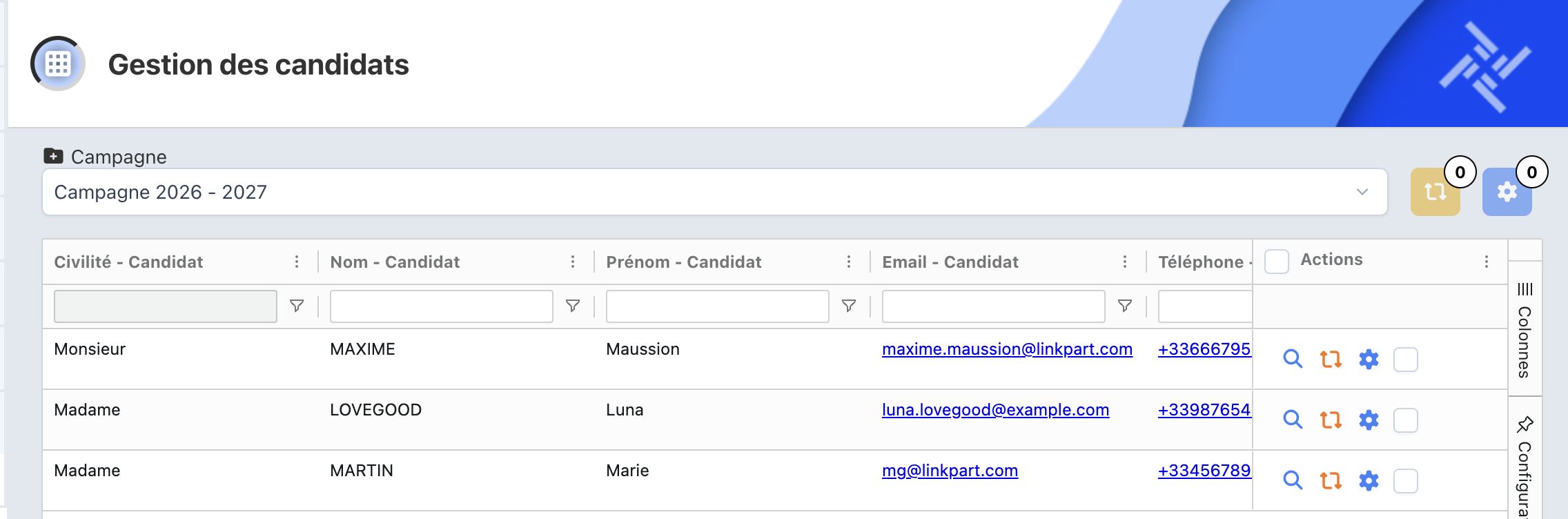
Task: Click the Maussion first name cell
Action: 643,349
